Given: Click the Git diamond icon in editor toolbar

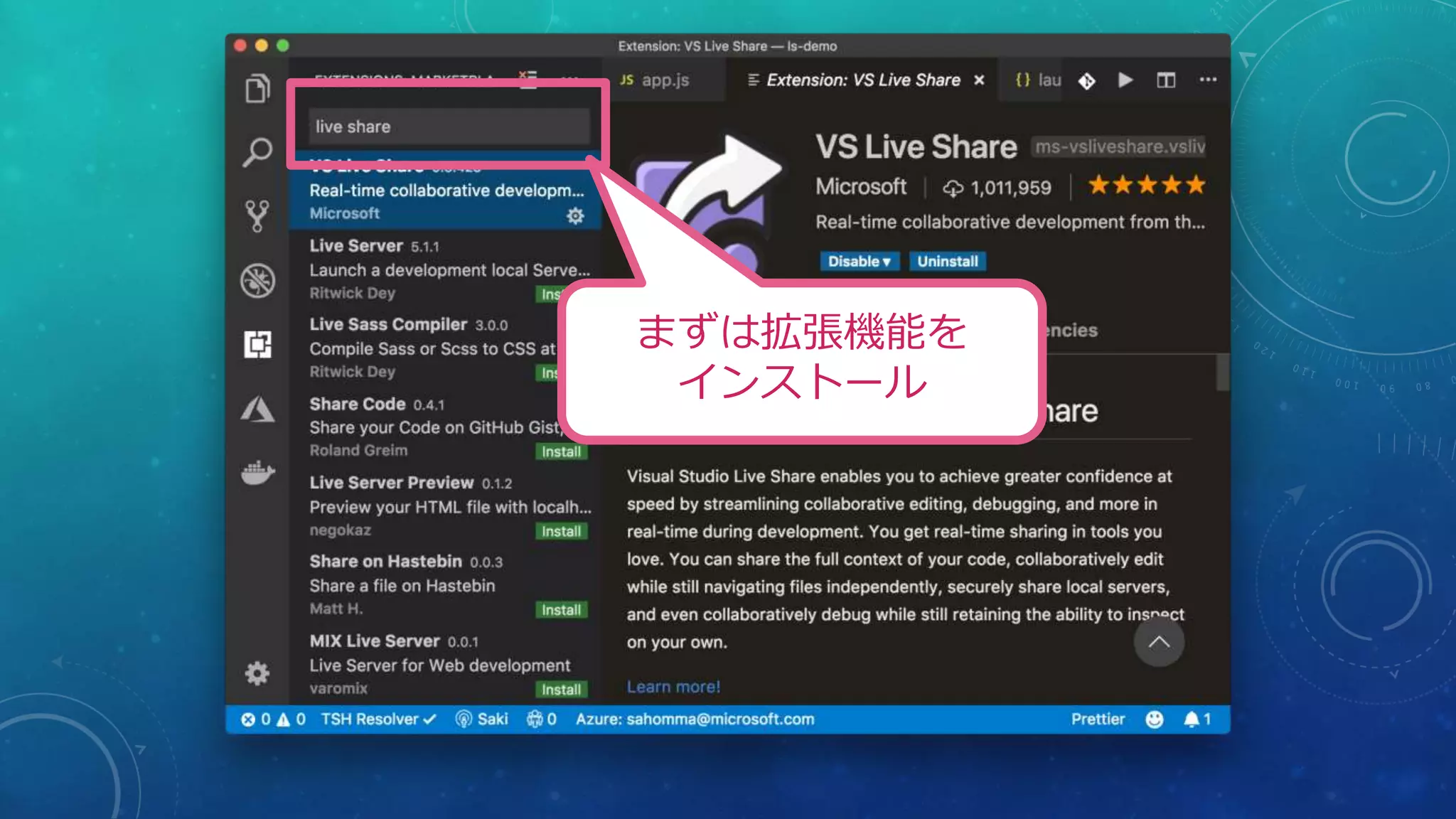Looking at the screenshot, I should point(1086,80).
